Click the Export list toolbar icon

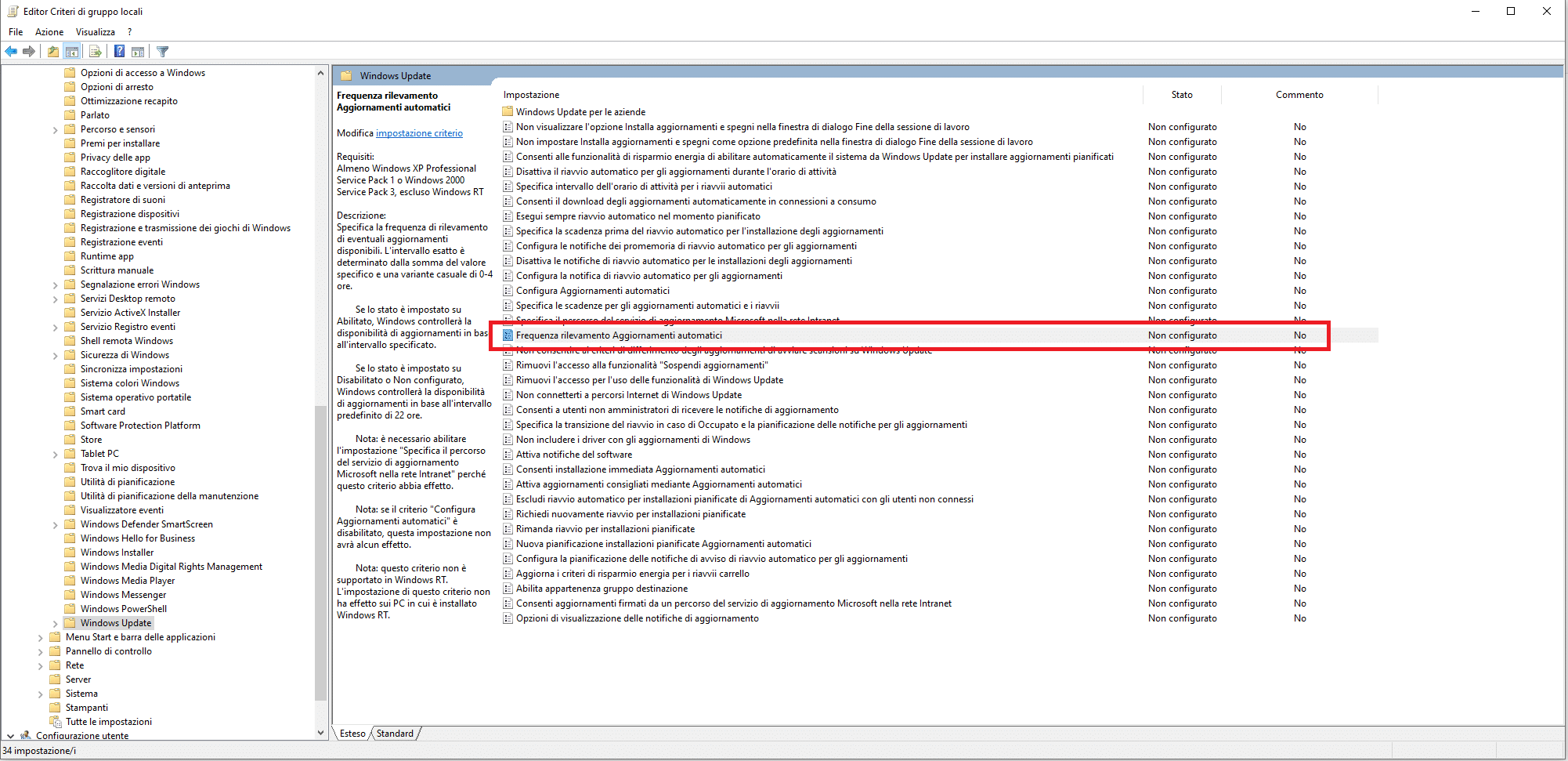click(x=96, y=52)
